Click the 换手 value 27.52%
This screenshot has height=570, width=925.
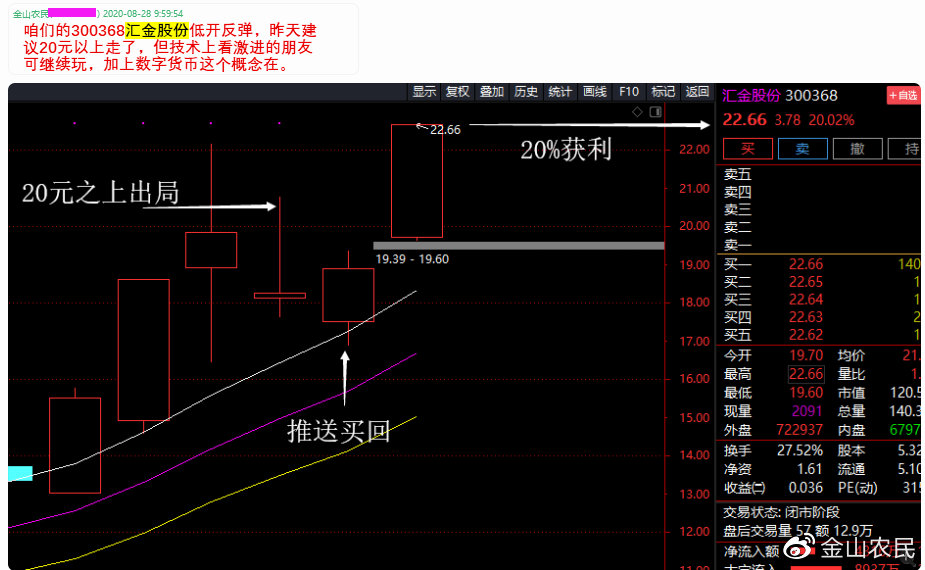tap(800, 451)
